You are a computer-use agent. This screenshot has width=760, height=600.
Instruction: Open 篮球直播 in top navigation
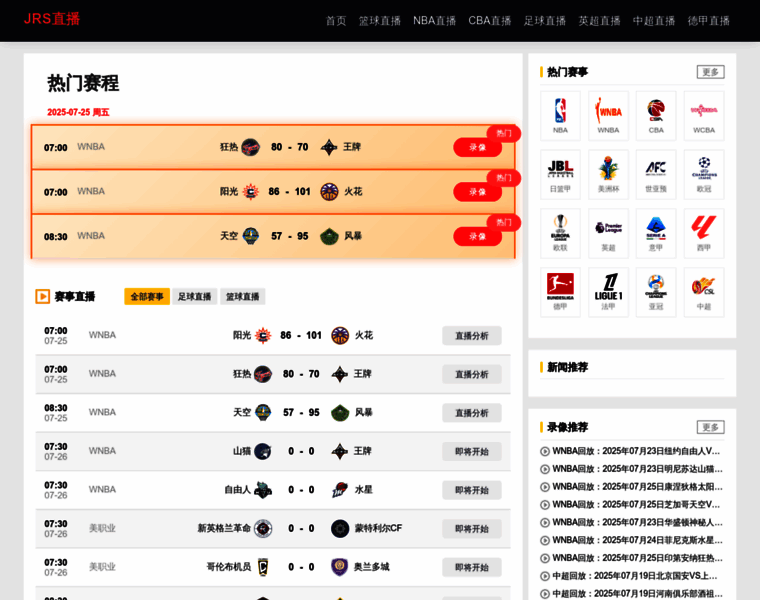pos(380,21)
